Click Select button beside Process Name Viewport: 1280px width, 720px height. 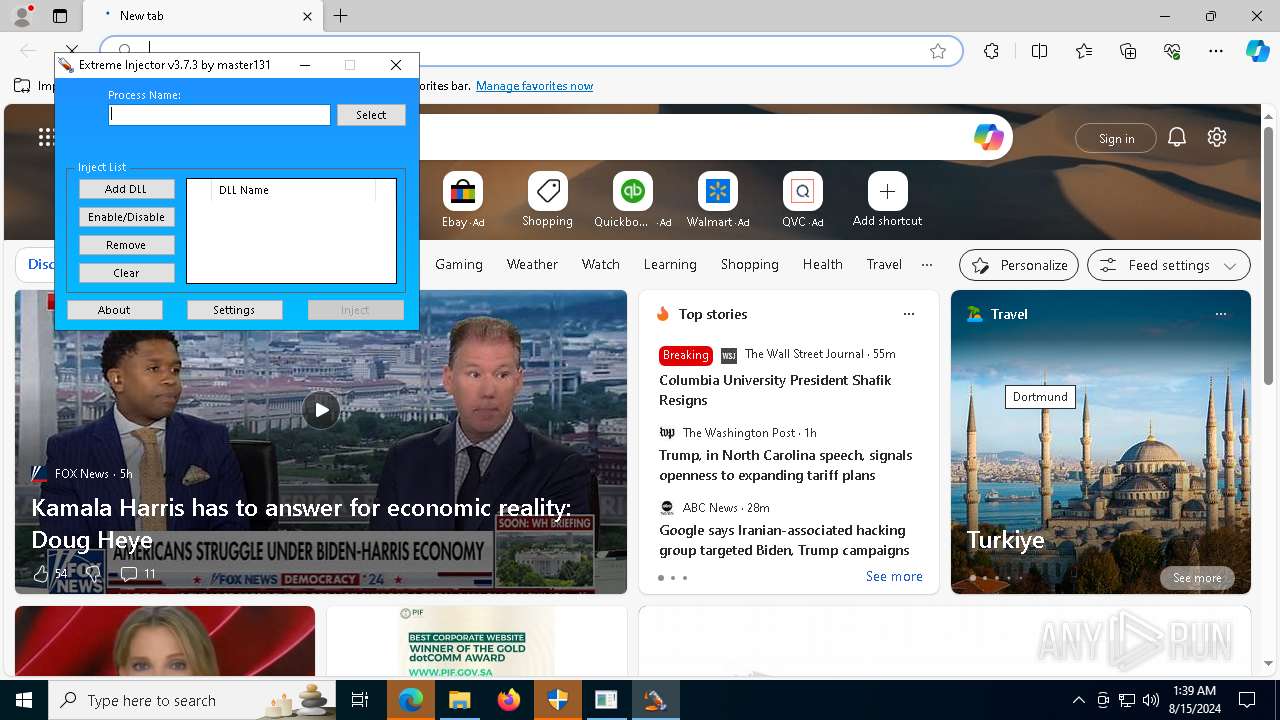(371, 115)
